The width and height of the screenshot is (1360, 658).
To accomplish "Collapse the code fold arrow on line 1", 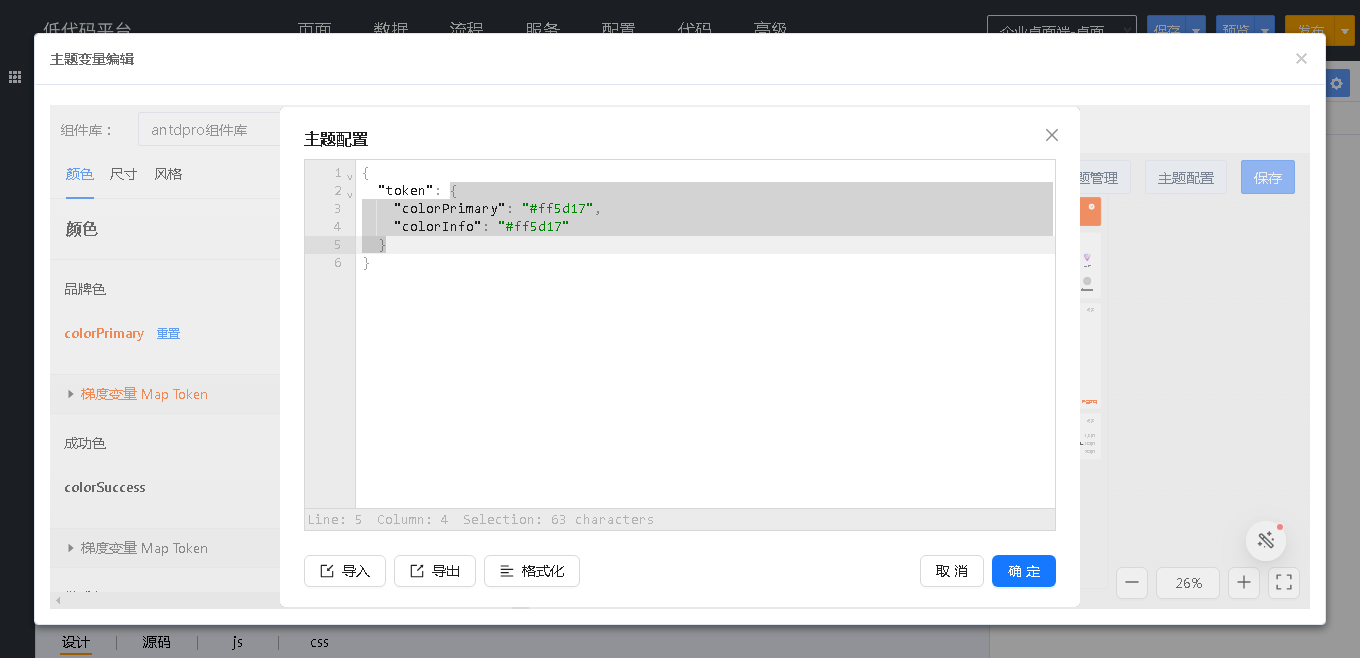I will click(x=350, y=175).
